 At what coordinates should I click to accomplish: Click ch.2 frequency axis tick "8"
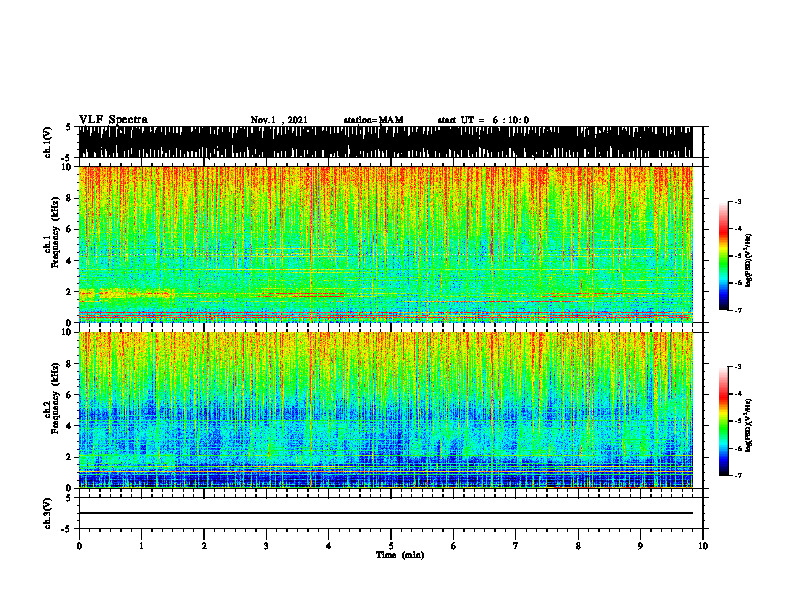(70, 364)
